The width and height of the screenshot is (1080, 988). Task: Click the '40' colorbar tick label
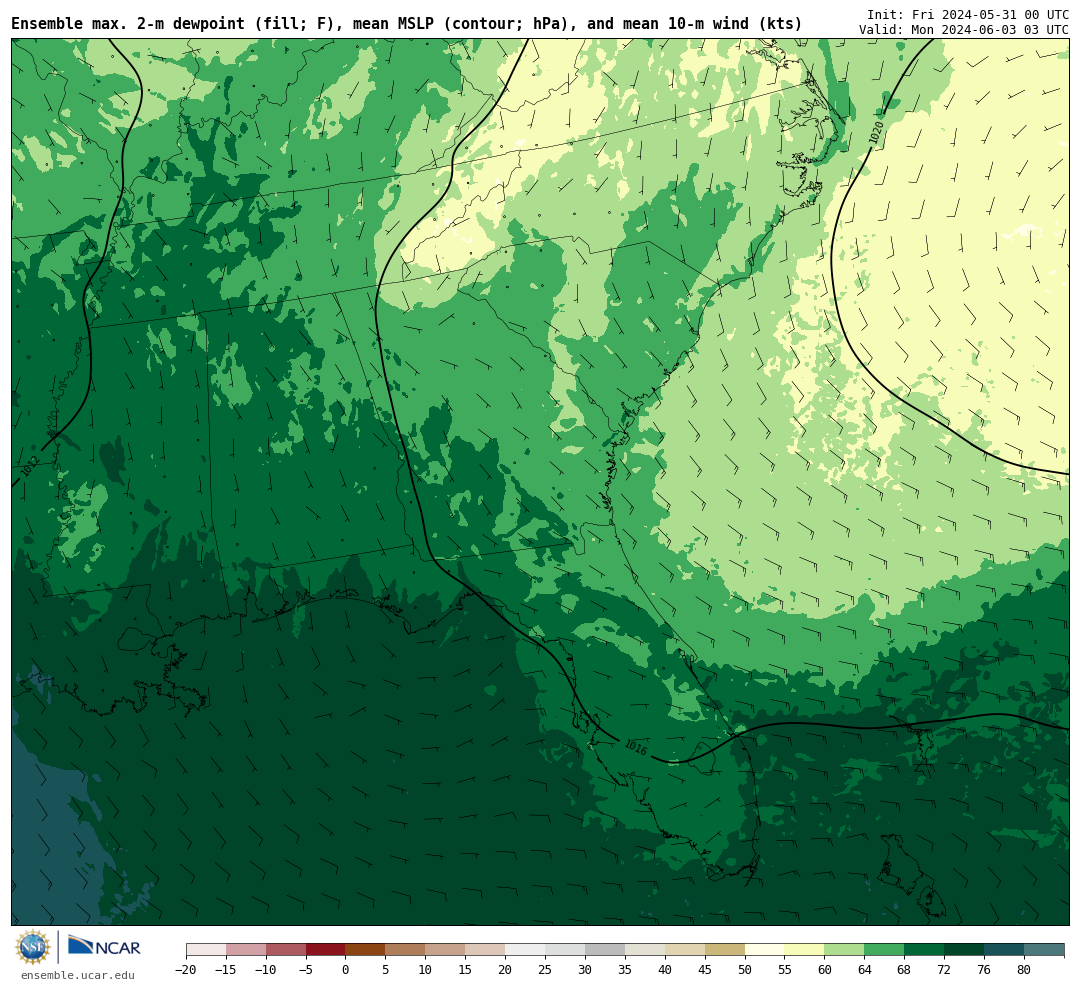[665, 970]
